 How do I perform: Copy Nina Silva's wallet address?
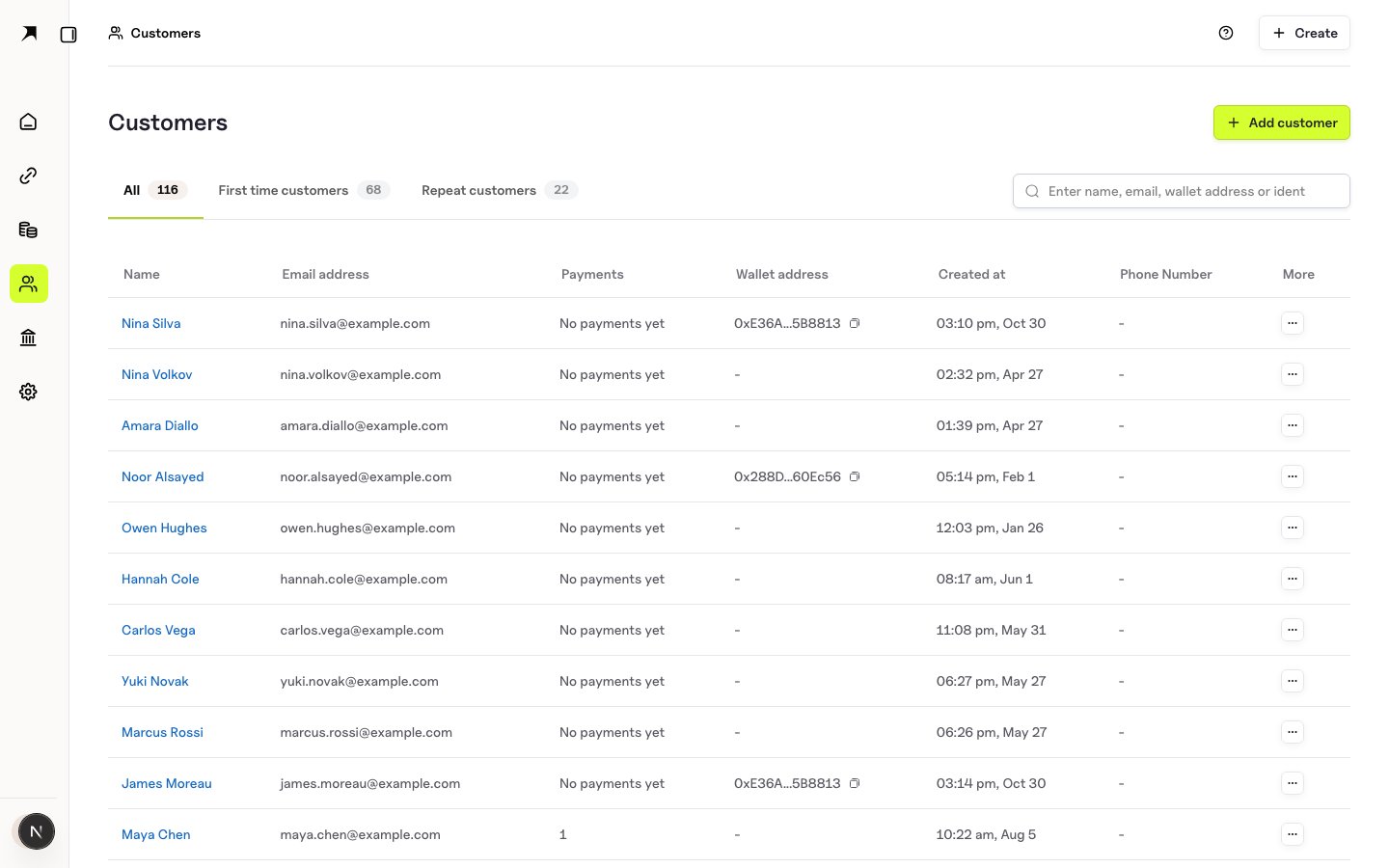point(855,323)
